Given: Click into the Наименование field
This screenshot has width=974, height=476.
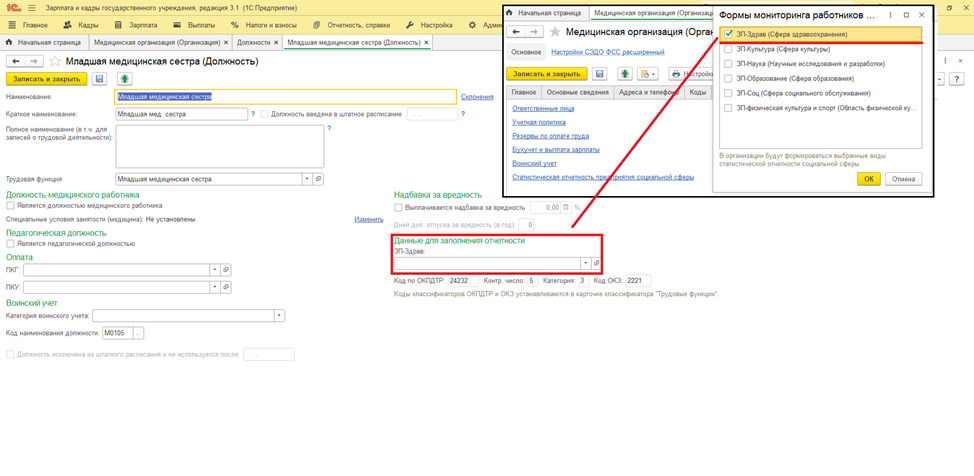Looking at the screenshot, I should (x=286, y=97).
